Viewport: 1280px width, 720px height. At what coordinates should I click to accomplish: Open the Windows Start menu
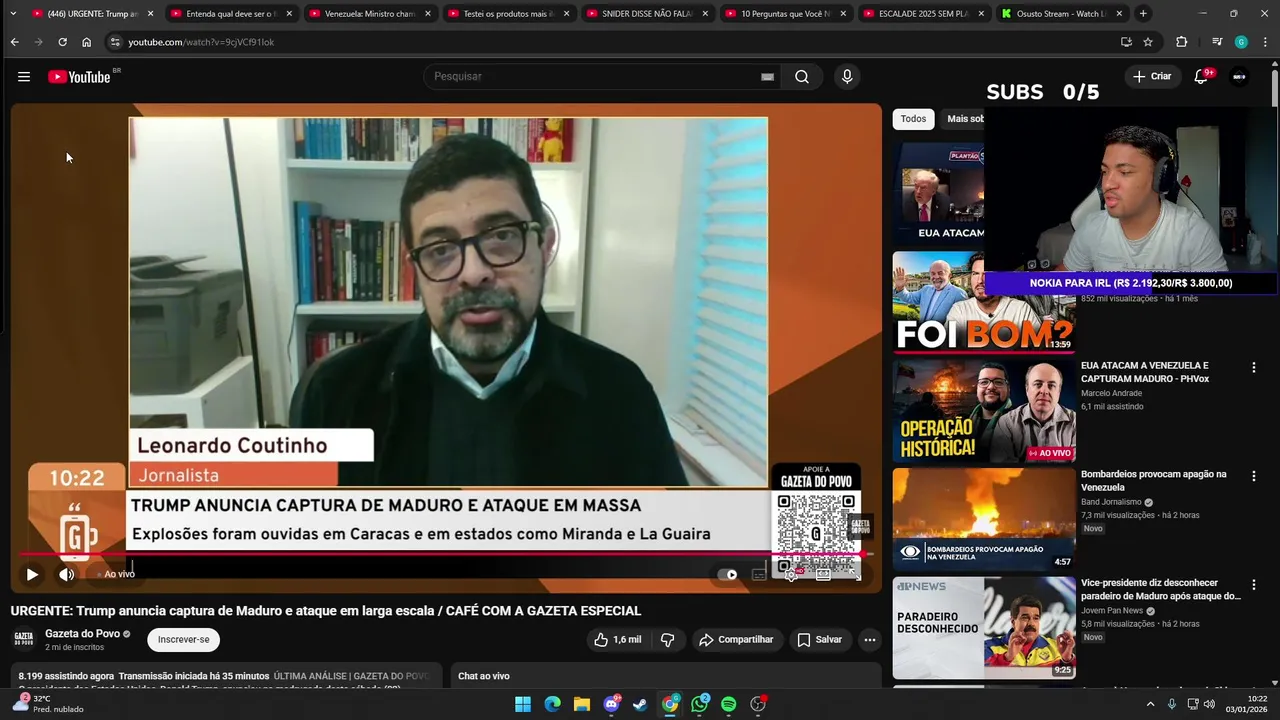pos(523,704)
